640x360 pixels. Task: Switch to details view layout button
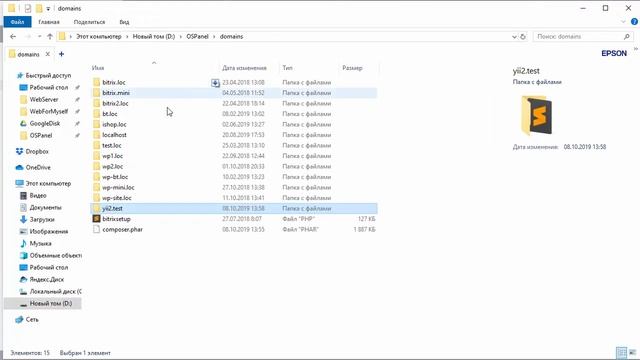pos(621,352)
